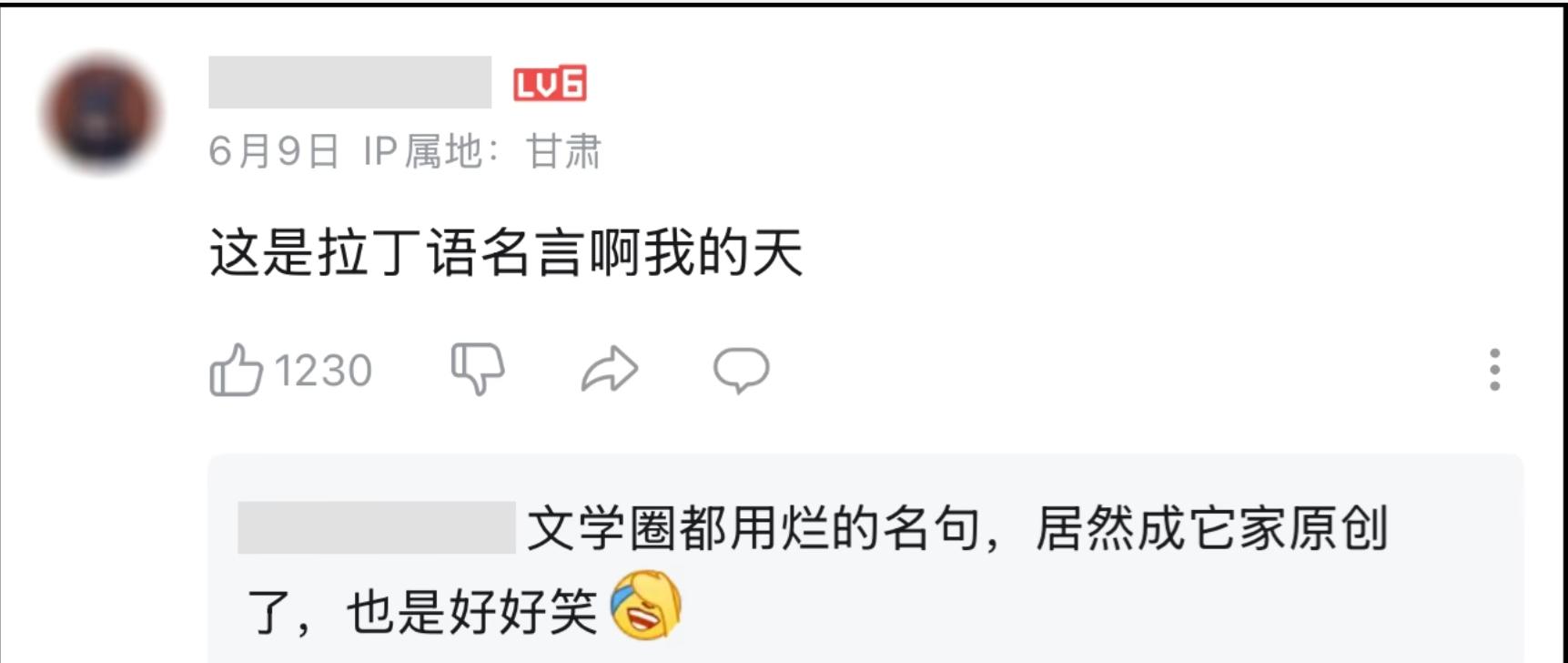Open the commenter's hidden username

[350, 82]
